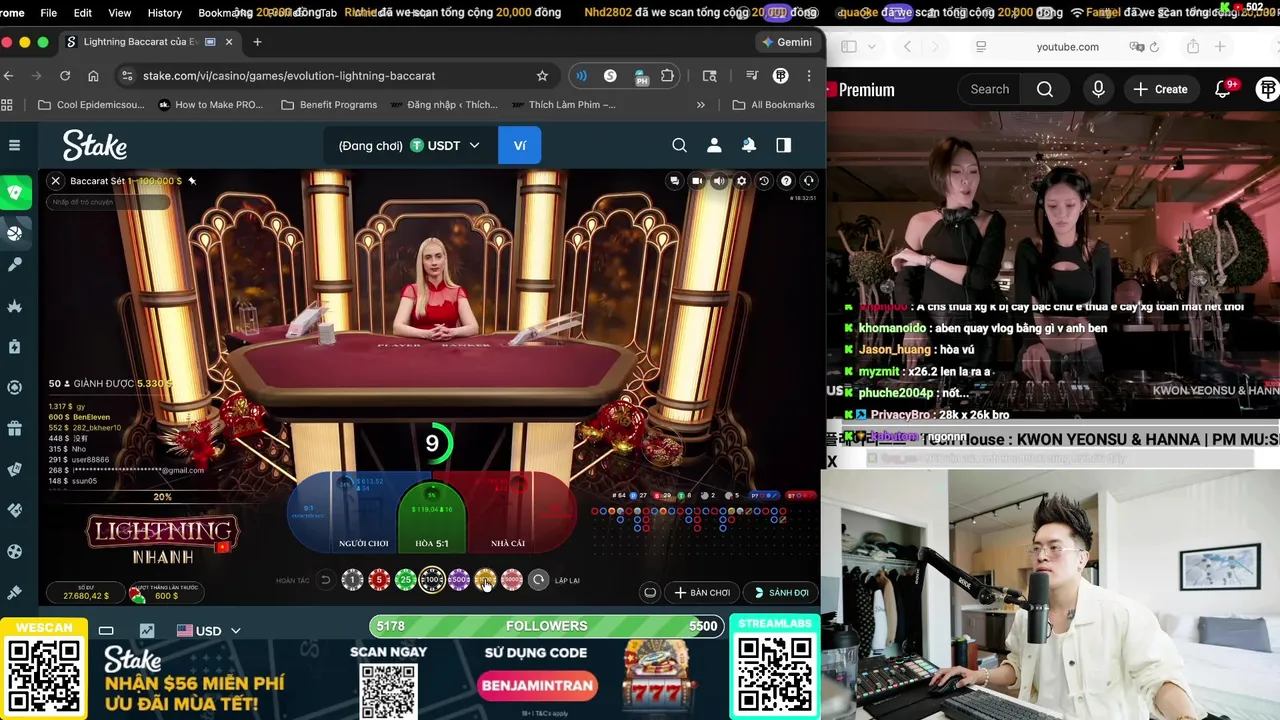
Task: Open the game help question icon
Action: (x=786, y=181)
